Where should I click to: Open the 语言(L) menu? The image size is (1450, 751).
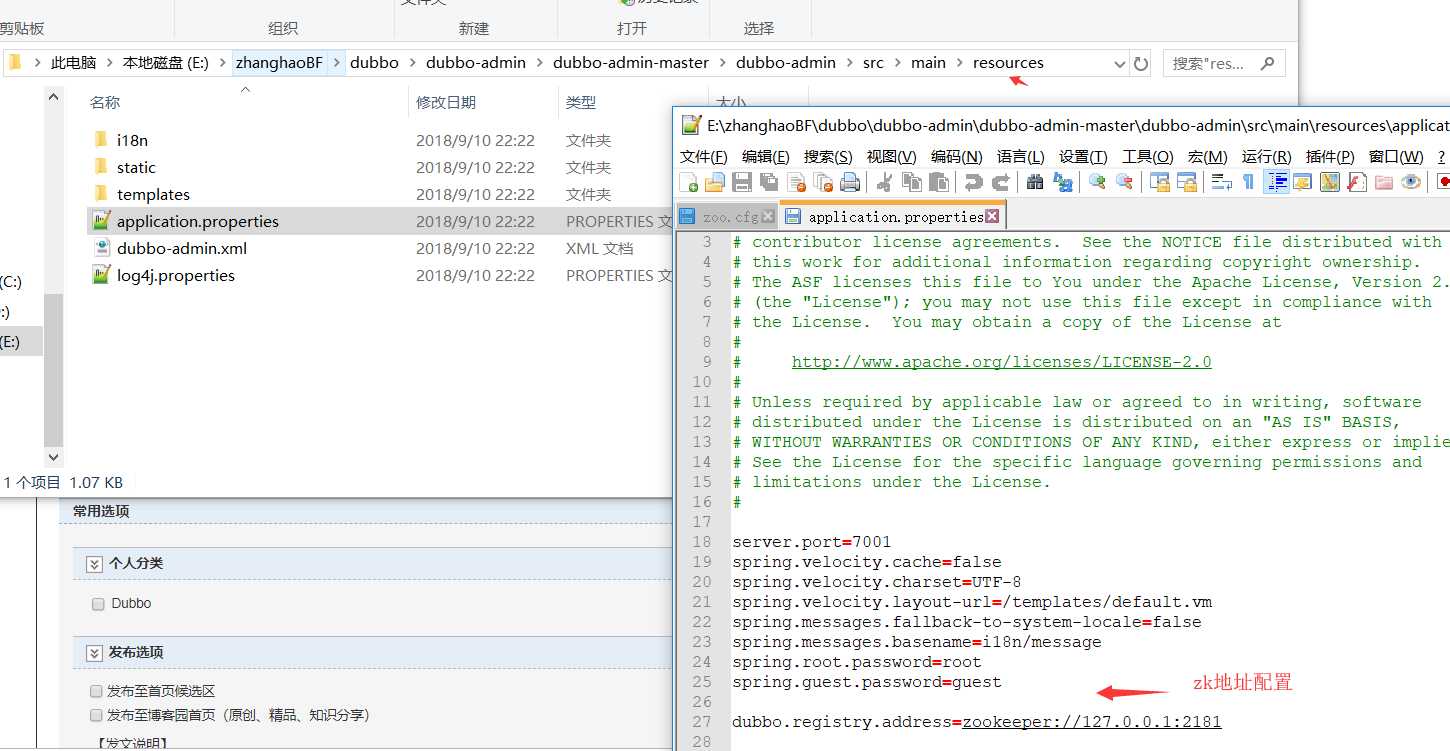tap(1020, 157)
